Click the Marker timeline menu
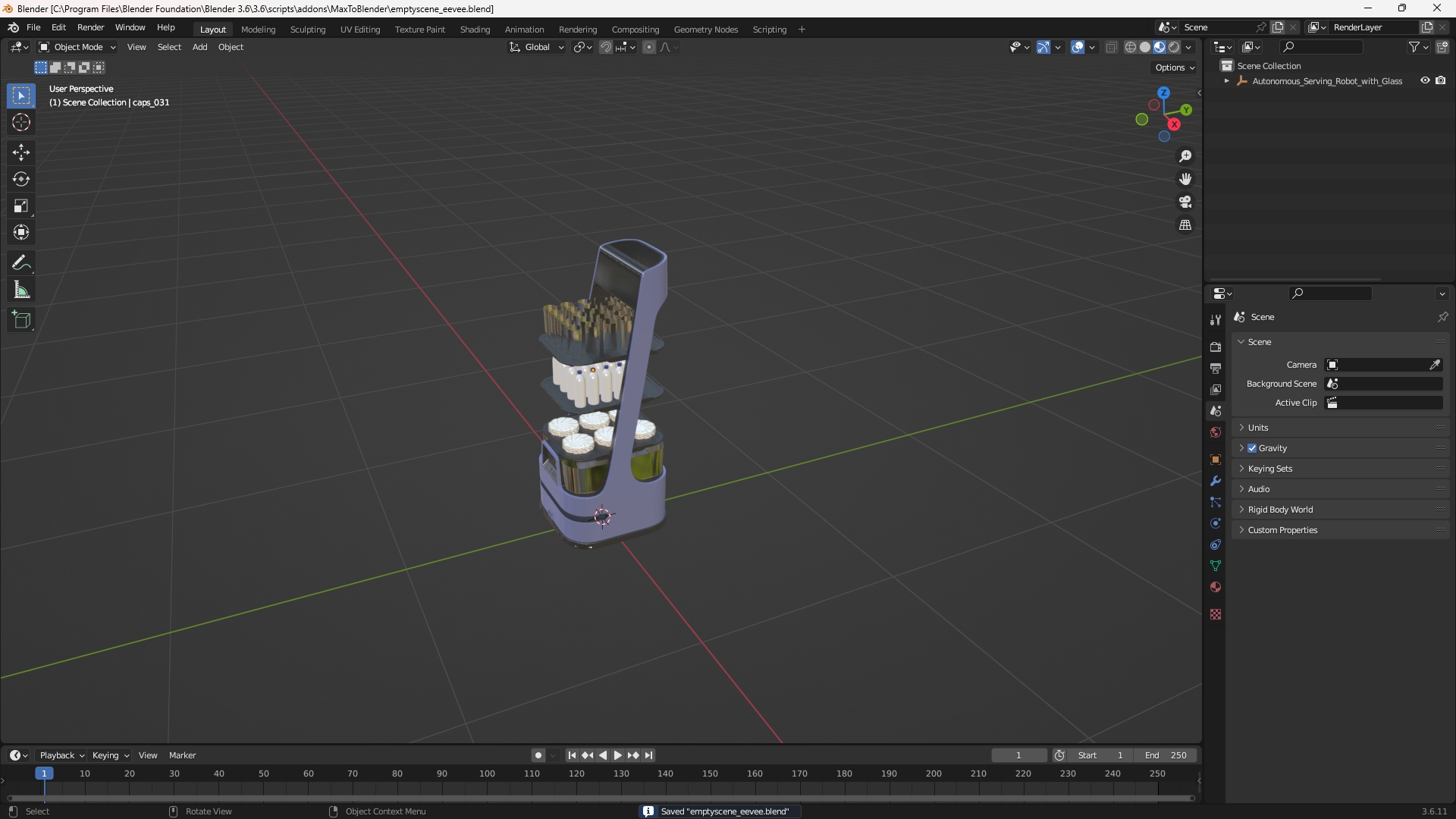This screenshot has height=819, width=1456. pyautogui.click(x=182, y=755)
